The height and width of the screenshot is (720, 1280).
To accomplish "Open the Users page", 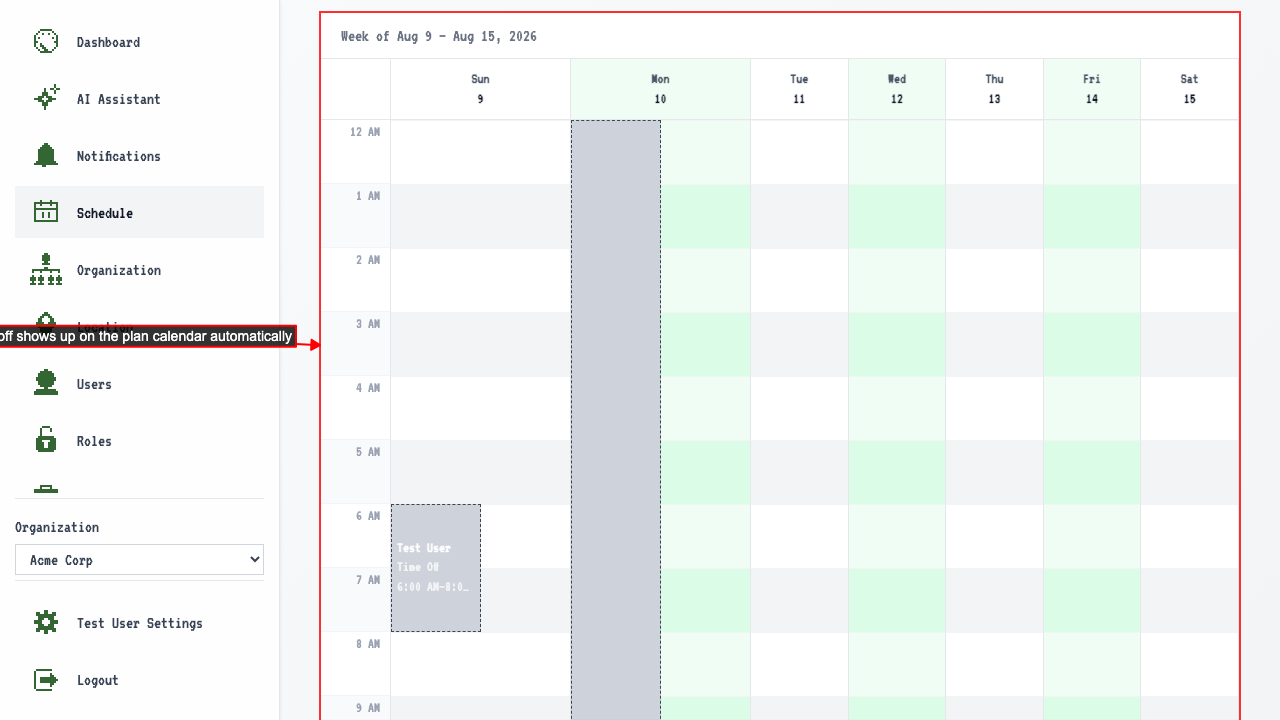I will [139, 384].
